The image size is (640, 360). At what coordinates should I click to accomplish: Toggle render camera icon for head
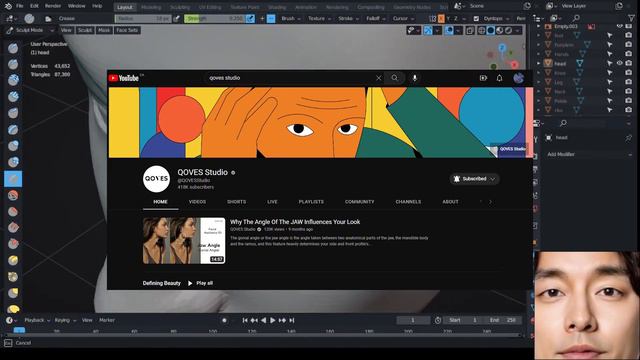pyautogui.click(x=629, y=63)
